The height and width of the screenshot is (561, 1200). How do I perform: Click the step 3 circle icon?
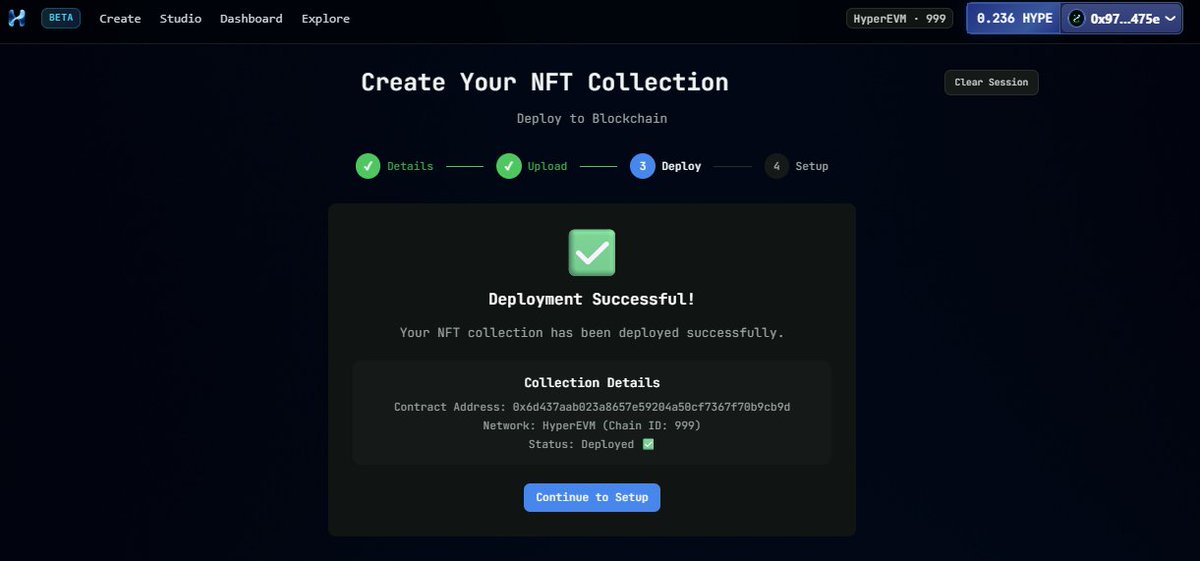(x=643, y=166)
